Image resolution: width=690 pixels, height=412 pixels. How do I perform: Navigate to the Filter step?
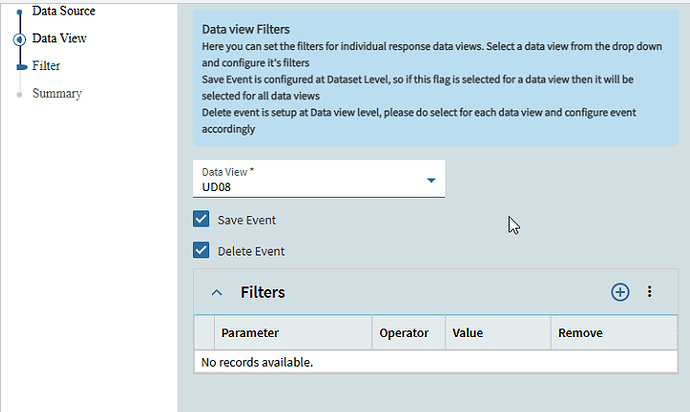pyautogui.click(x=46, y=65)
